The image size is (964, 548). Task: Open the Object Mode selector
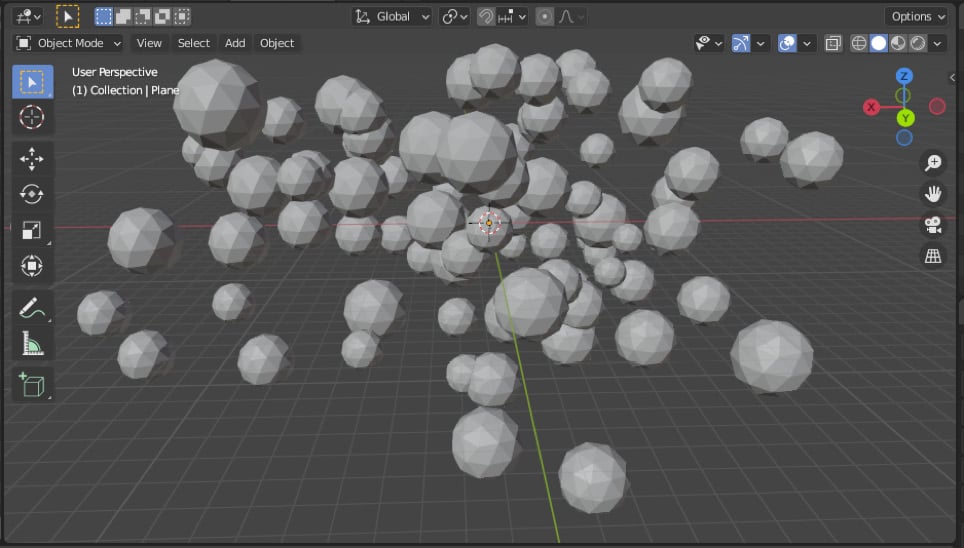68,43
